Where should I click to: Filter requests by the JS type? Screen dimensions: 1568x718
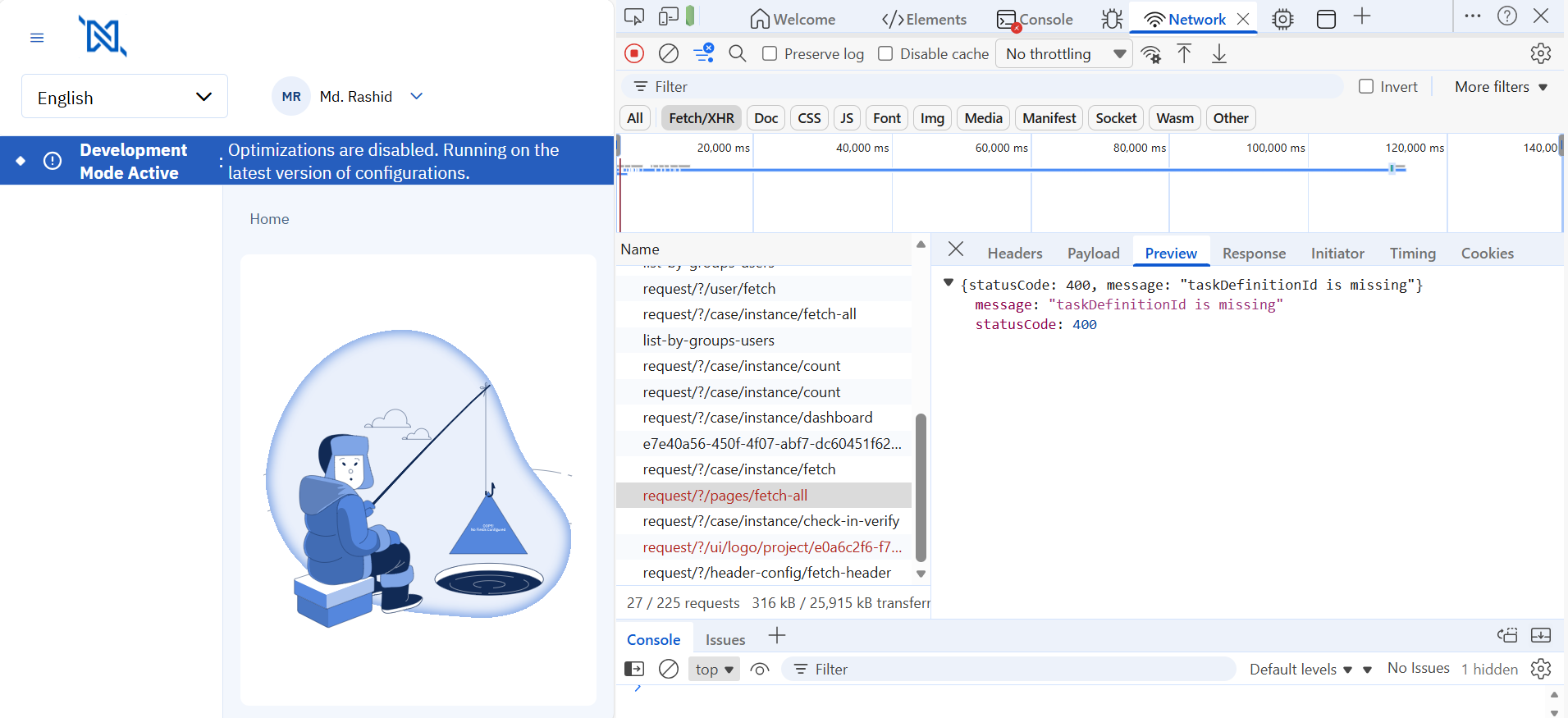click(x=847, y=118)
